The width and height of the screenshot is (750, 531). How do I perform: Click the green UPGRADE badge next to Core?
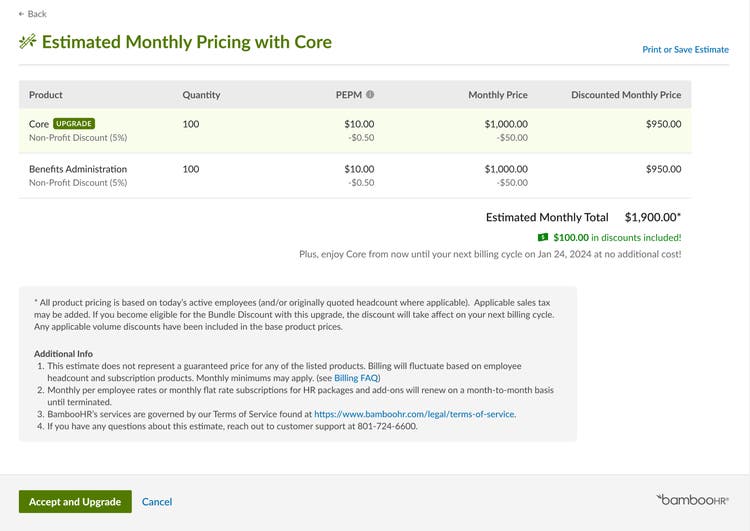[74, 123]
